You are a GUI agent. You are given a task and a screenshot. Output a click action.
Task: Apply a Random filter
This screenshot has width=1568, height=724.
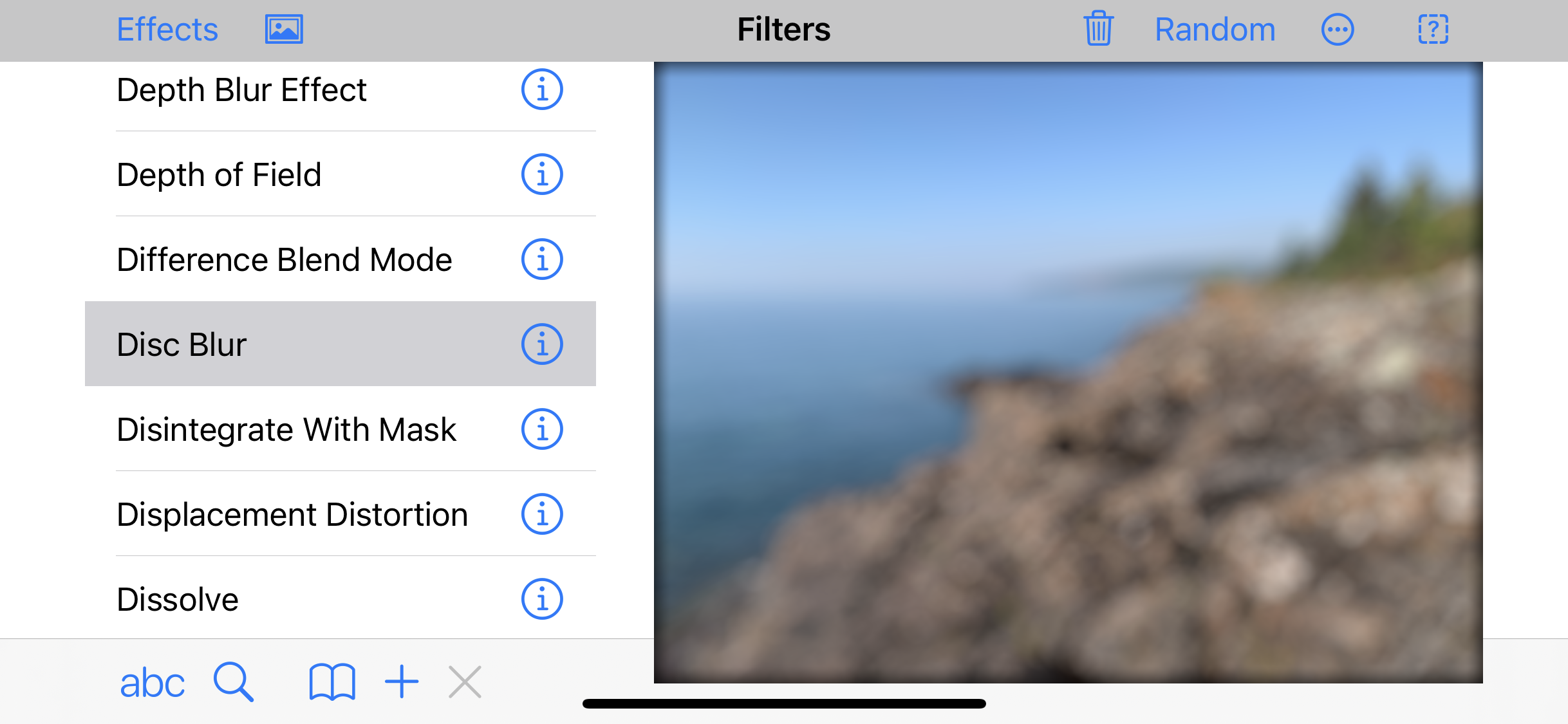pyautogui.click(x=1215, y=30)
